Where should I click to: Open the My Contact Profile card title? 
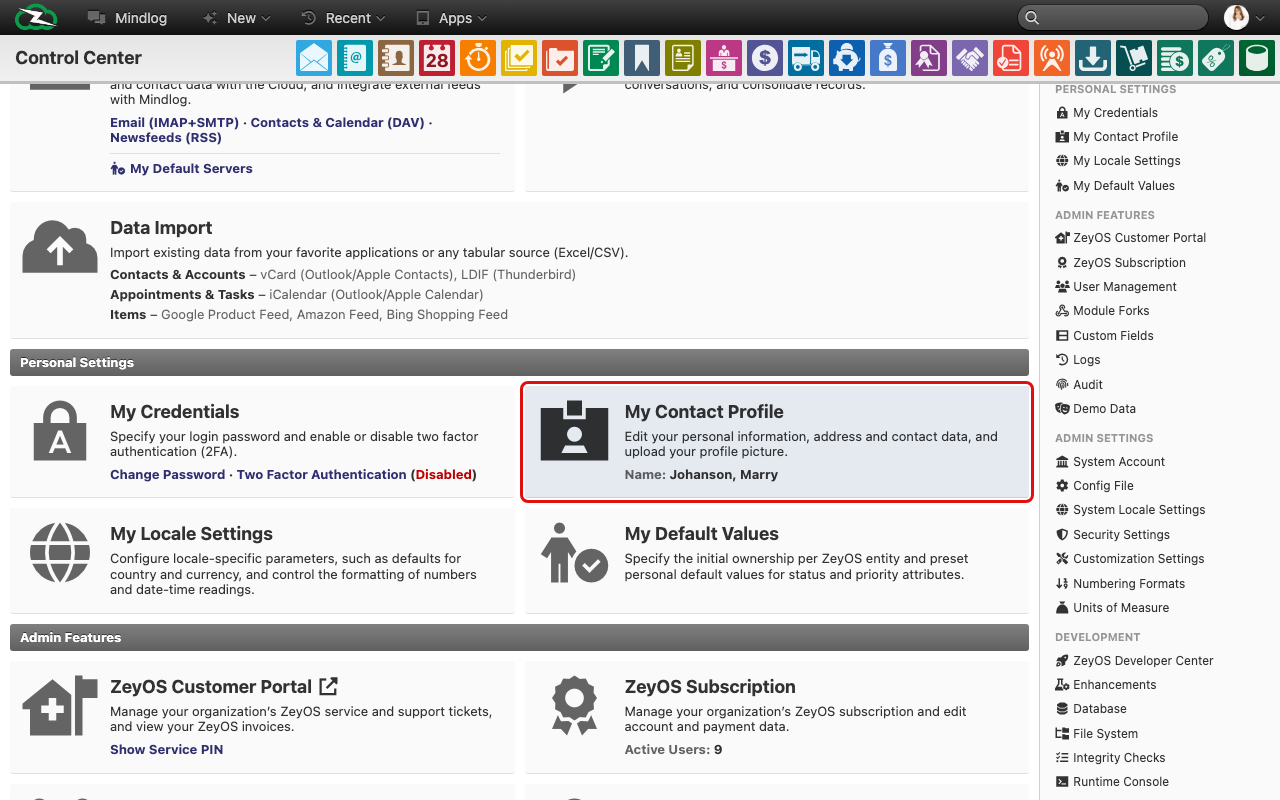tap(704, 412)
